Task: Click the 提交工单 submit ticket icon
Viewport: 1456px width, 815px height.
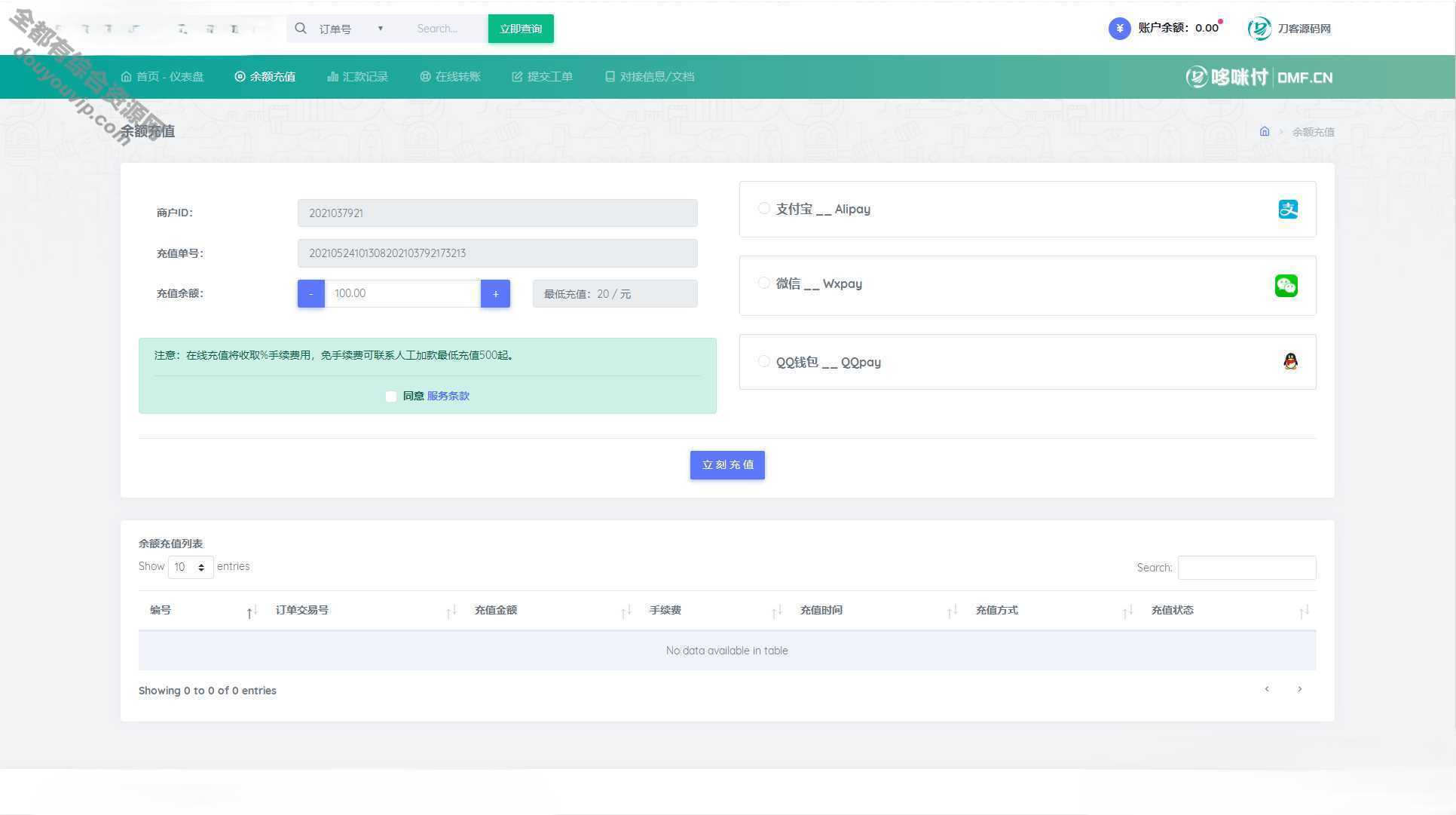Action: tap(518, 76)
